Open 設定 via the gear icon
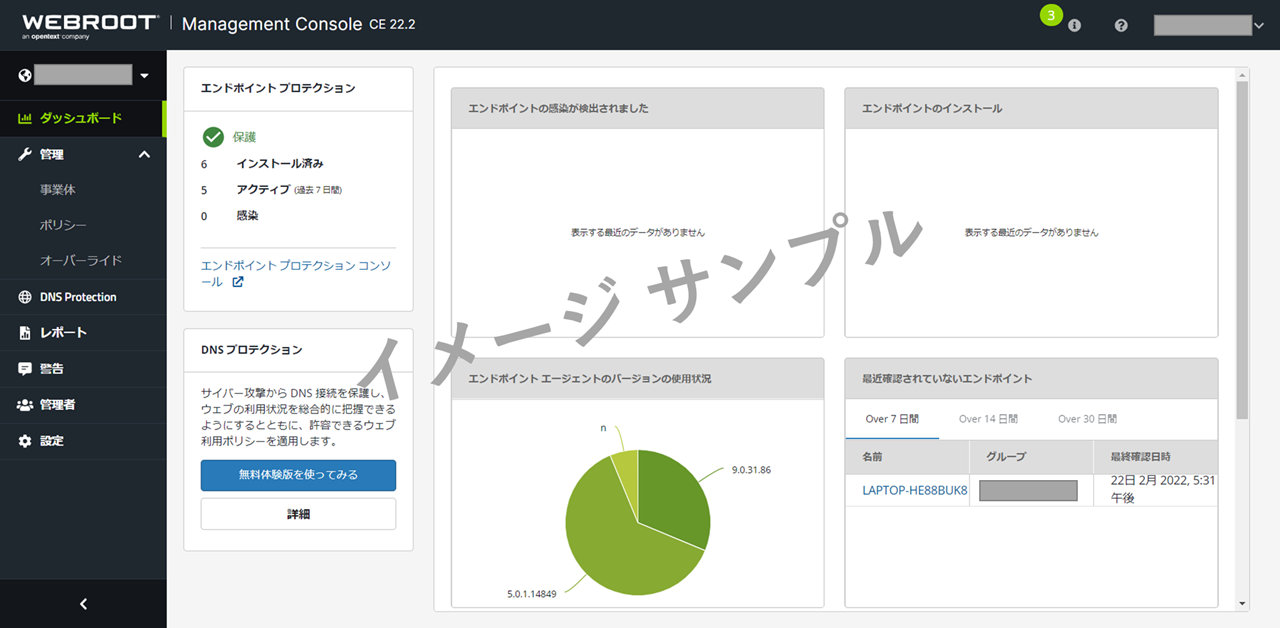Image resolution: width=1280 pixels, height=628 pixels. [x=25, y=441]
